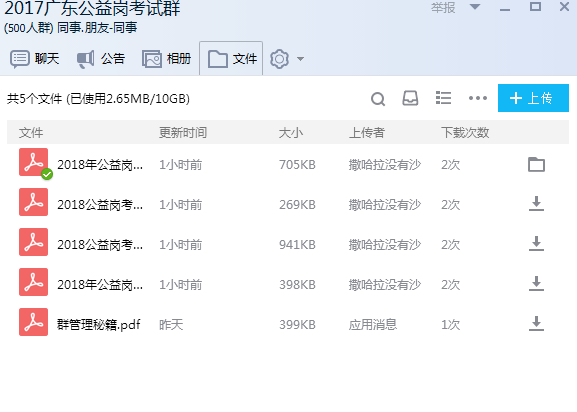Expand the dropdown arrow beside the gear
577x412 pixels.
(300, 59)
